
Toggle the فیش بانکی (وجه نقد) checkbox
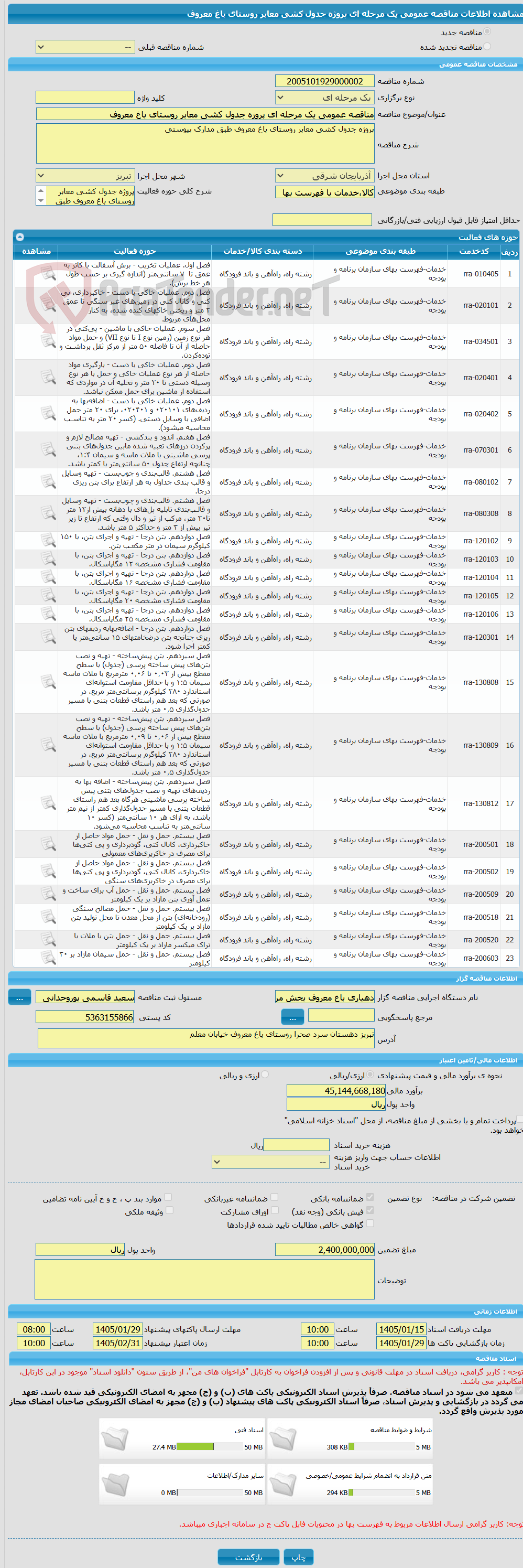[x=370, y=1211]
